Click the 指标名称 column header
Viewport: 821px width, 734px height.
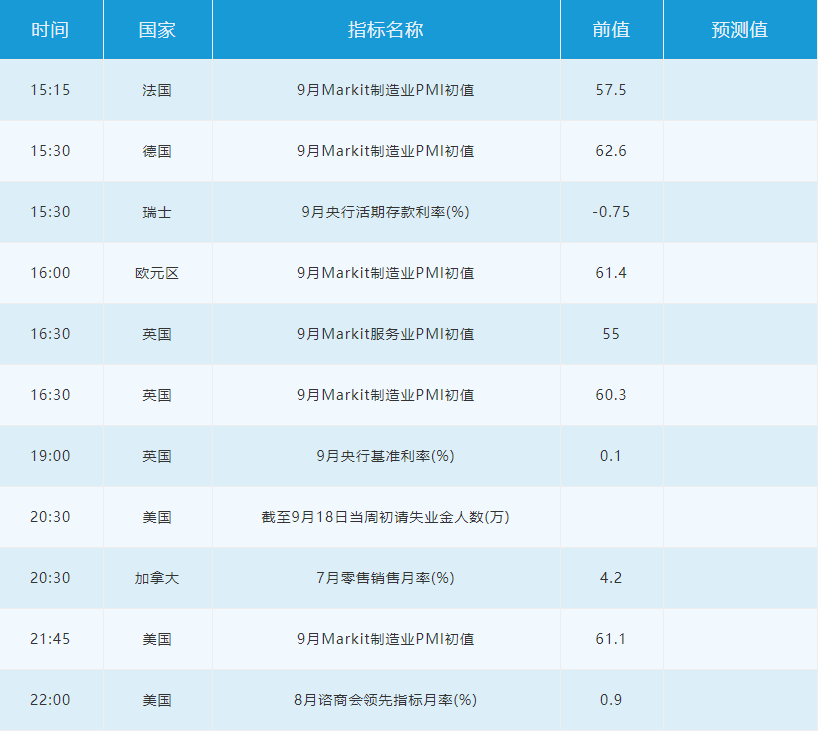pyautogui.click(x=386, y=30)
